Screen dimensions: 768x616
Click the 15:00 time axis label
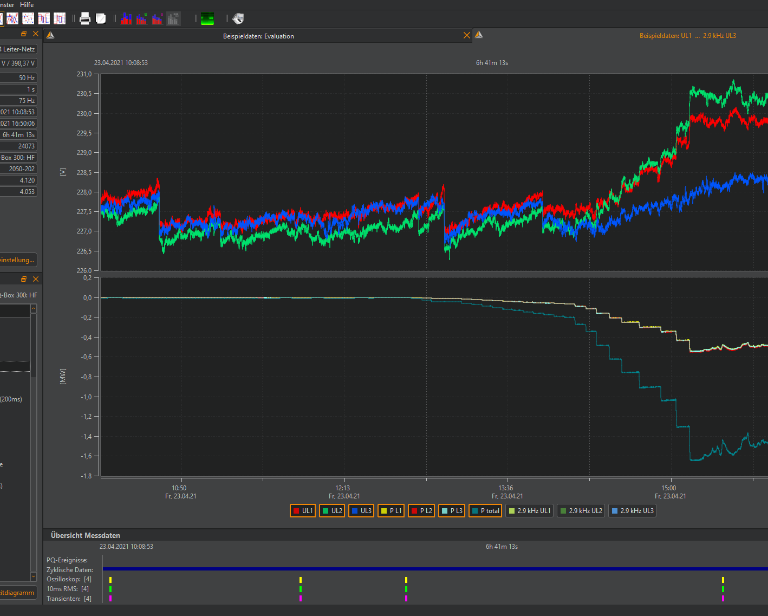(x=669, y=488)
